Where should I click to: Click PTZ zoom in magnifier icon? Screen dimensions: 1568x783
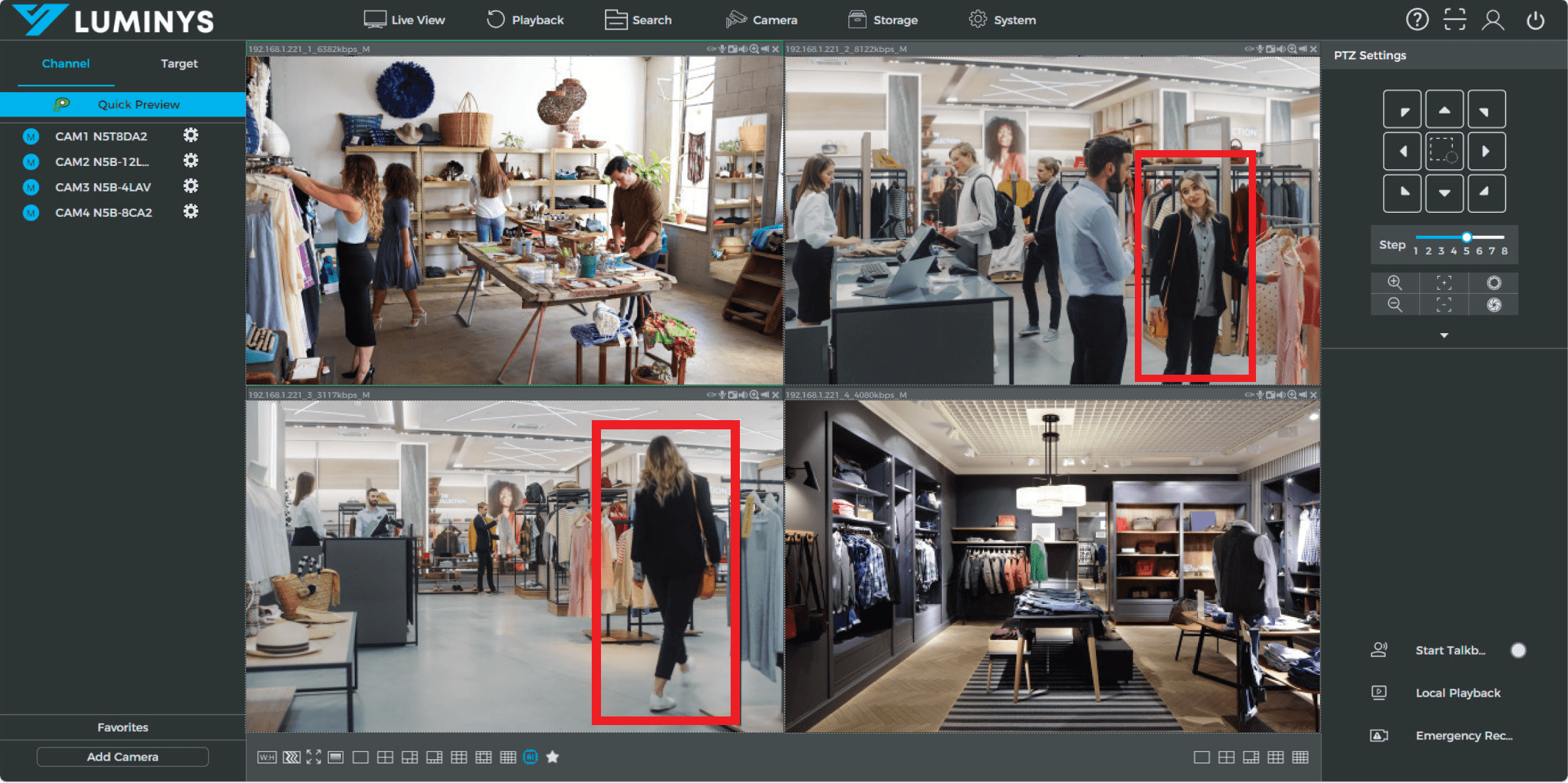pyautogui.click(x=1394, y=283)
